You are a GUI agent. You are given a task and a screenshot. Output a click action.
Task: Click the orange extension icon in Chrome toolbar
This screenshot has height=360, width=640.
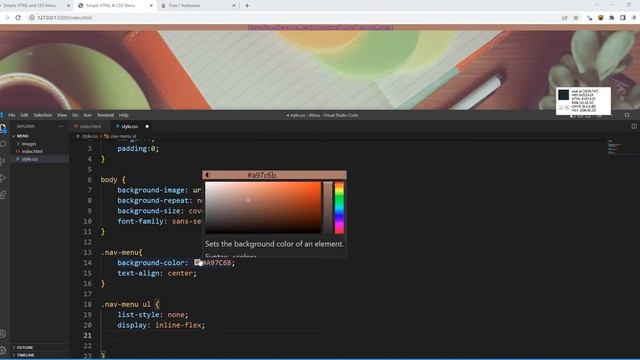pos(600,18)
